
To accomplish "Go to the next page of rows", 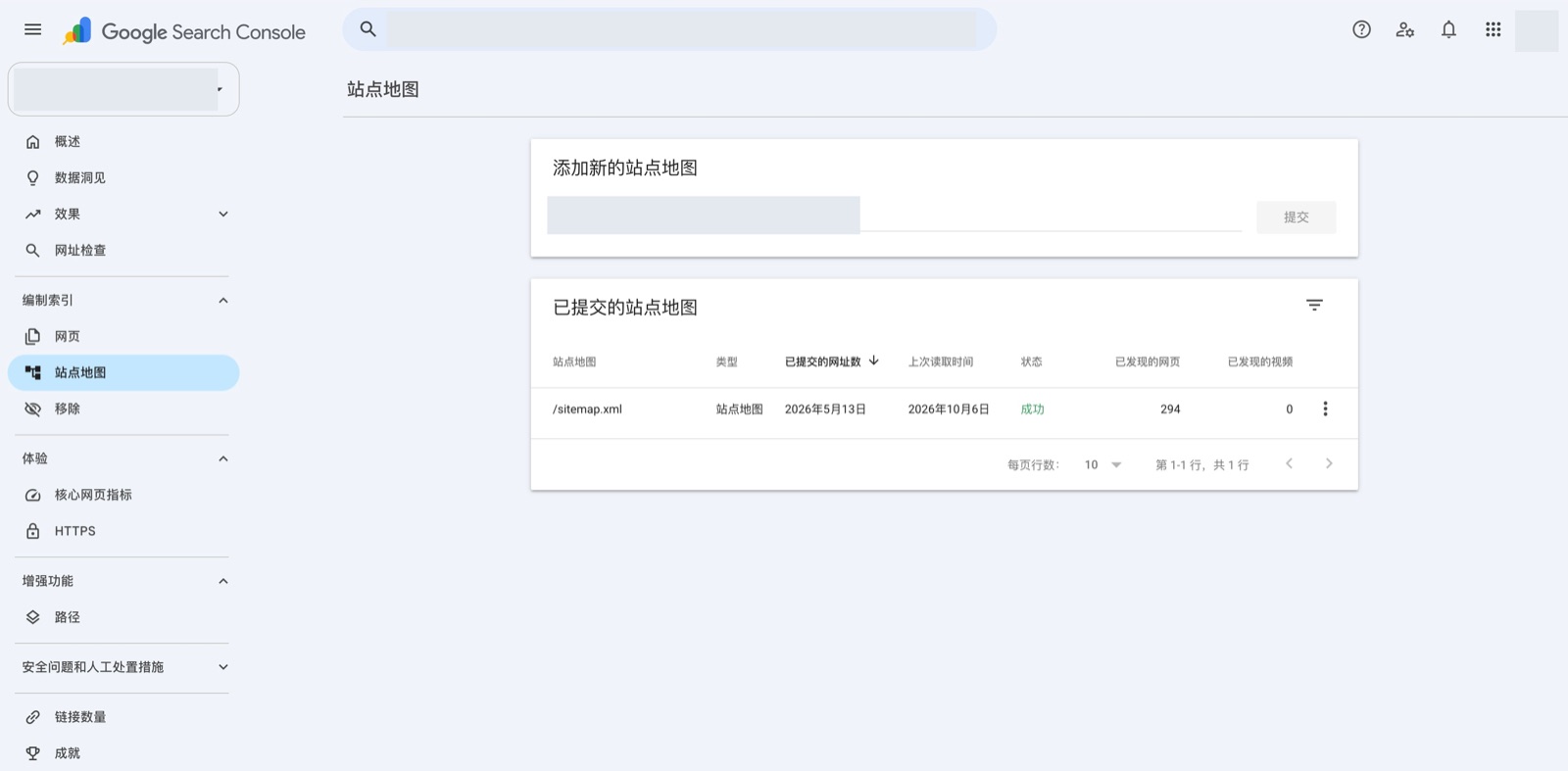I will pyautogui.click(x=1329, y=463).
